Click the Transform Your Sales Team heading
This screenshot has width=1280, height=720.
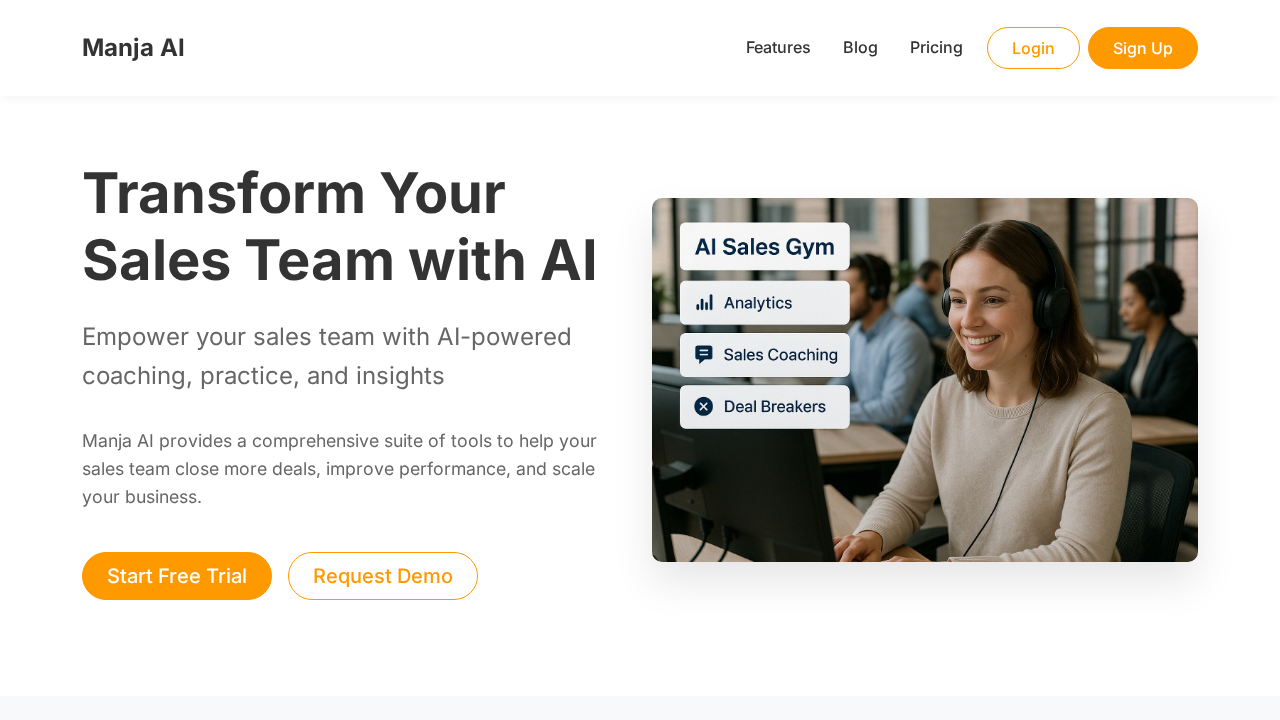[x=340, y=226]
